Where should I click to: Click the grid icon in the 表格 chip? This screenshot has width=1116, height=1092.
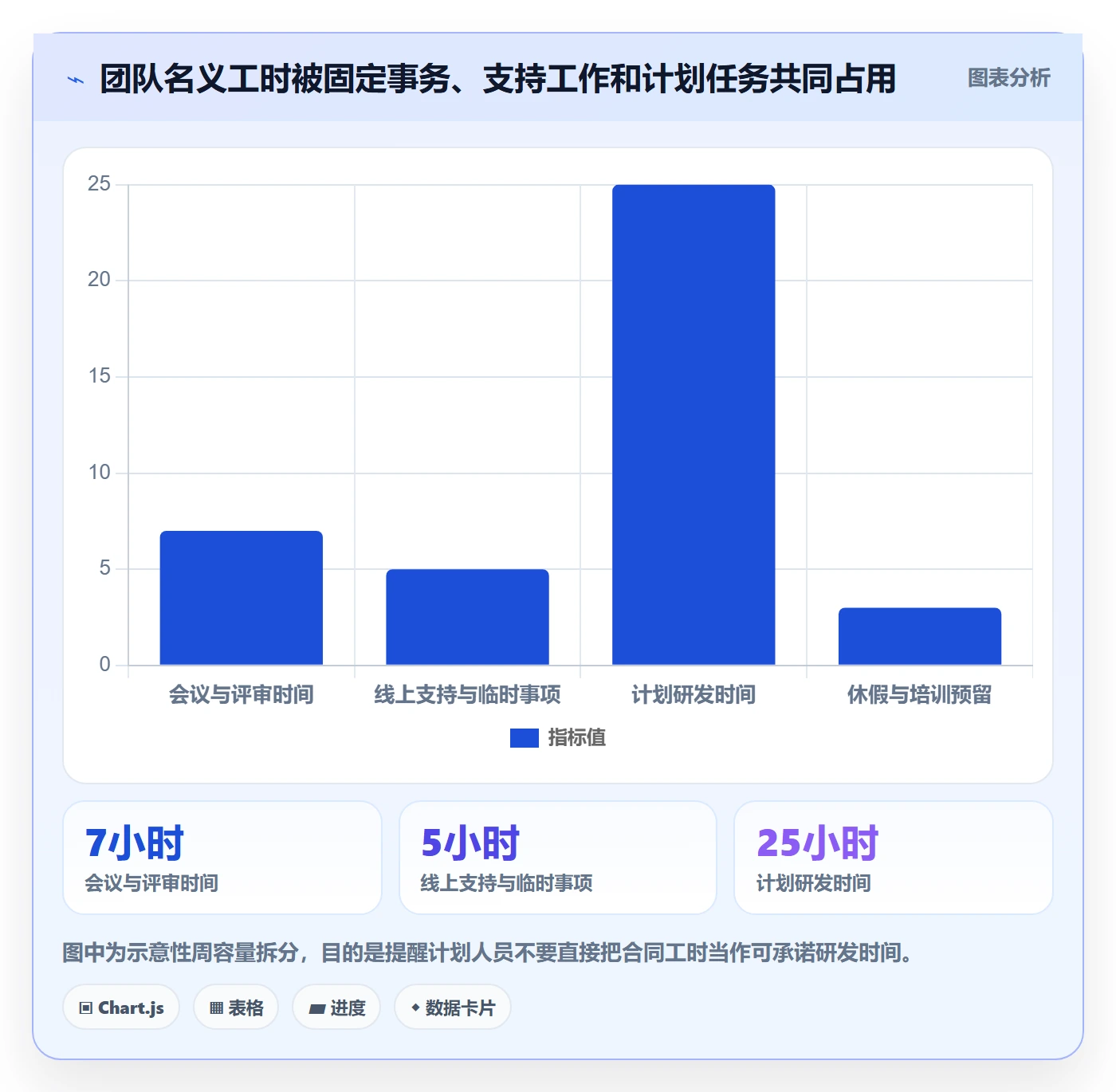click(x=216, y=1008)
